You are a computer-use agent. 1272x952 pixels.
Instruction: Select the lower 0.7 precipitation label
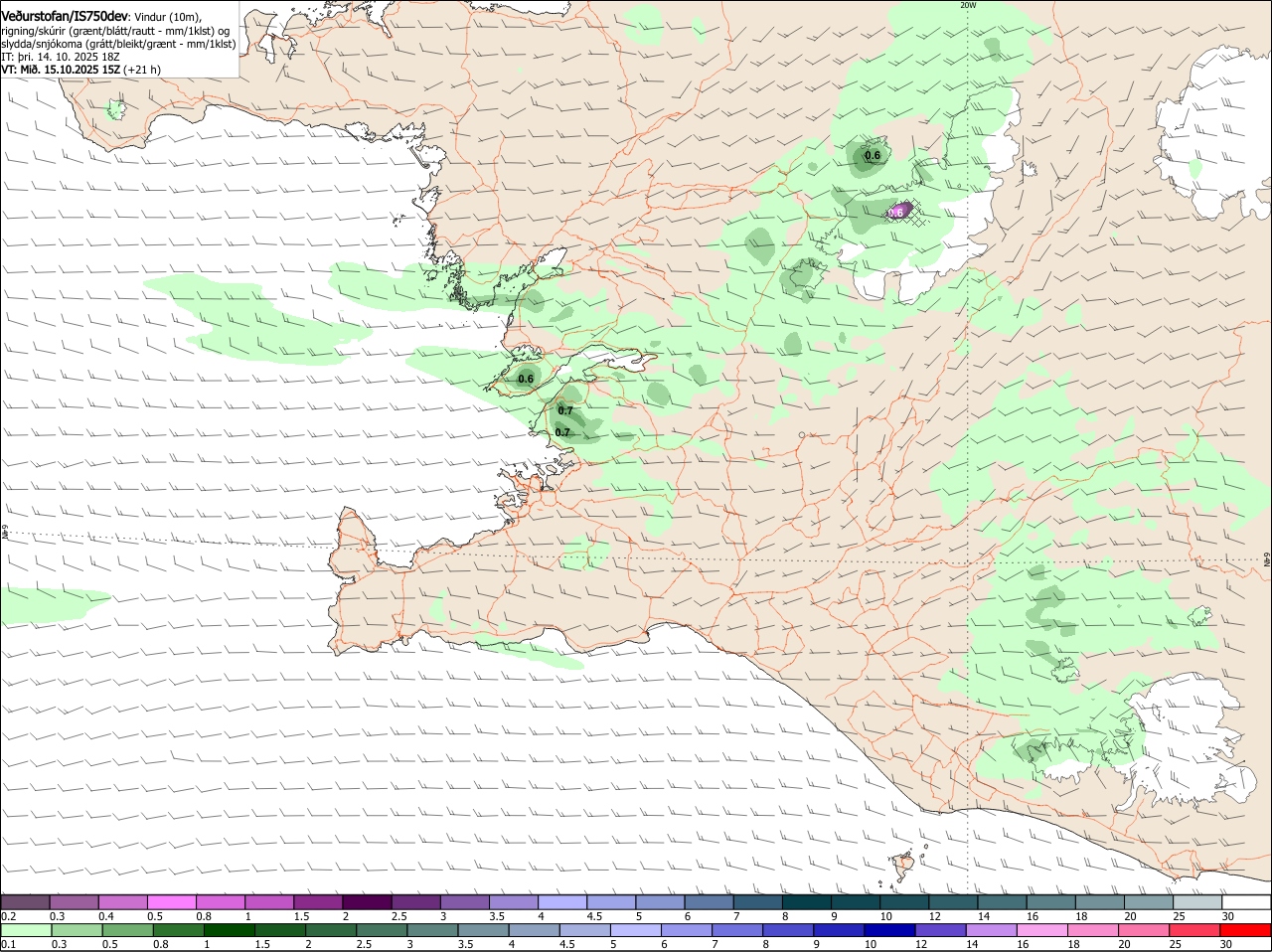562,432
